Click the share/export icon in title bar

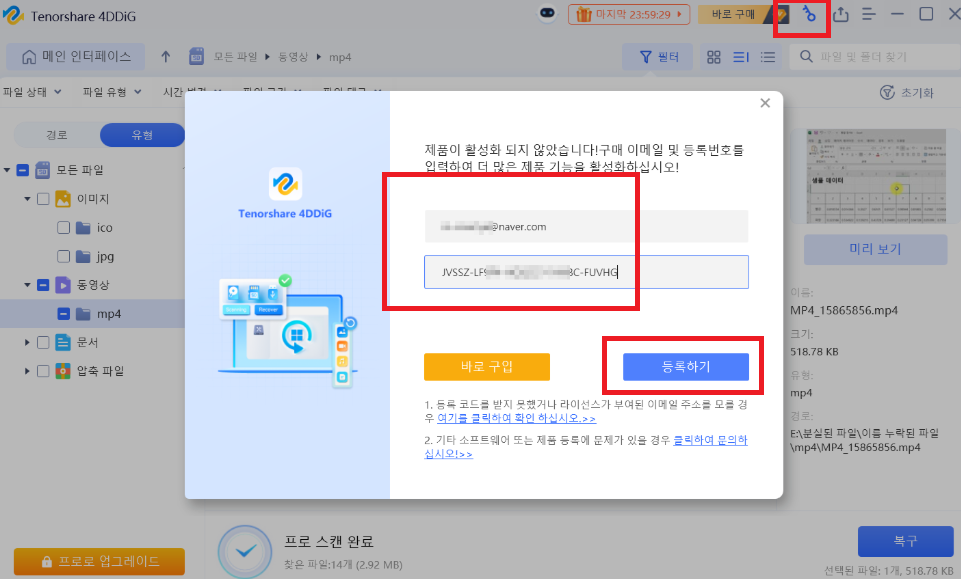841,14
